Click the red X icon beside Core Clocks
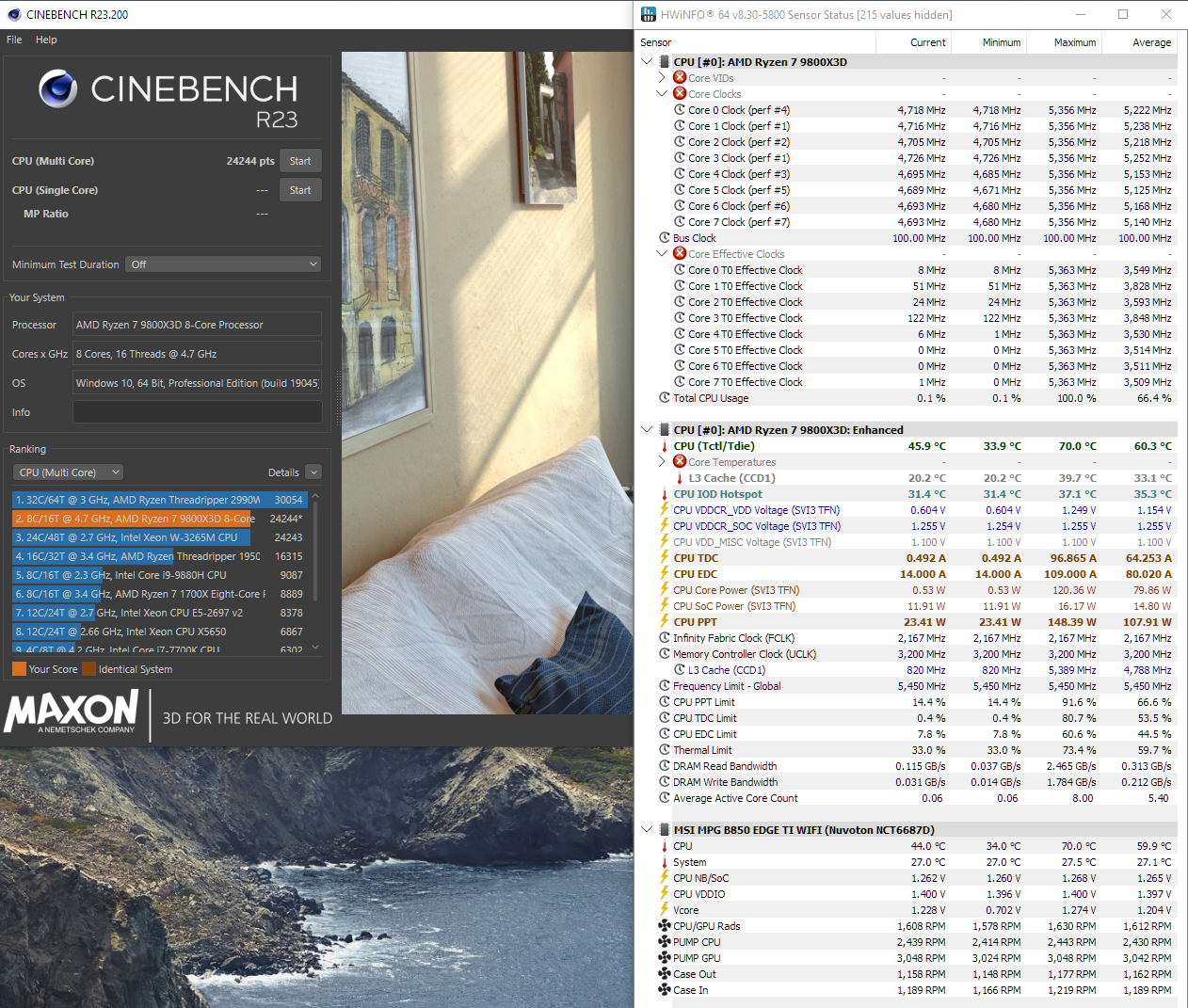 click(x=680, y=94)
